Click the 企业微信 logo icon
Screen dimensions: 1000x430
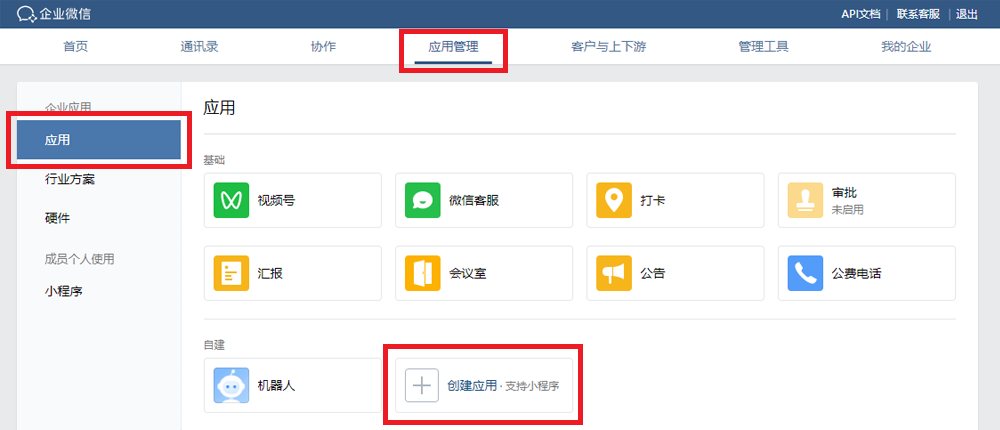pyautogui.click(x=26, y=14)
